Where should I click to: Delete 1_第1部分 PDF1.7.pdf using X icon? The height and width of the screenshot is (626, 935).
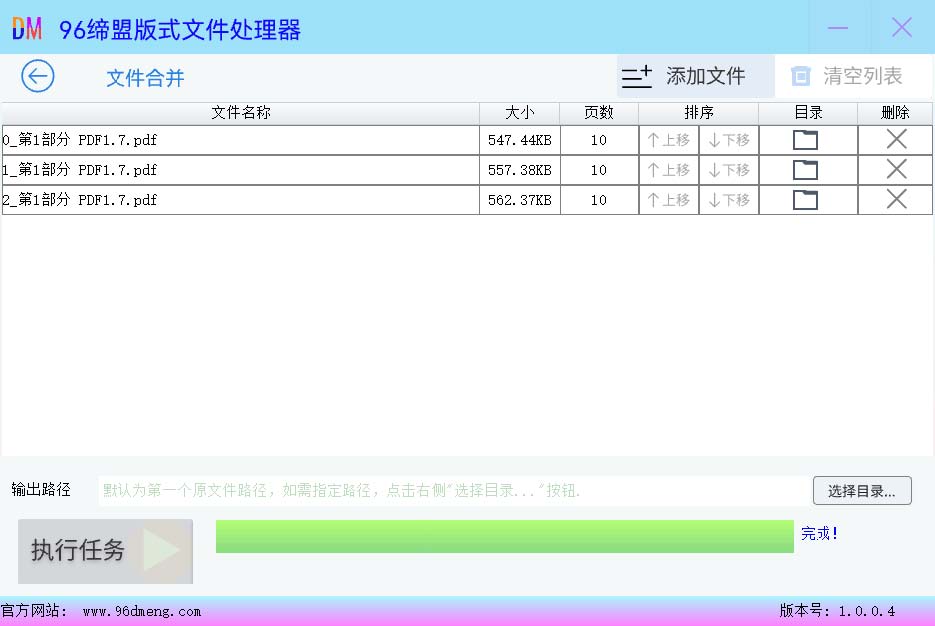[x=896, y=170]
